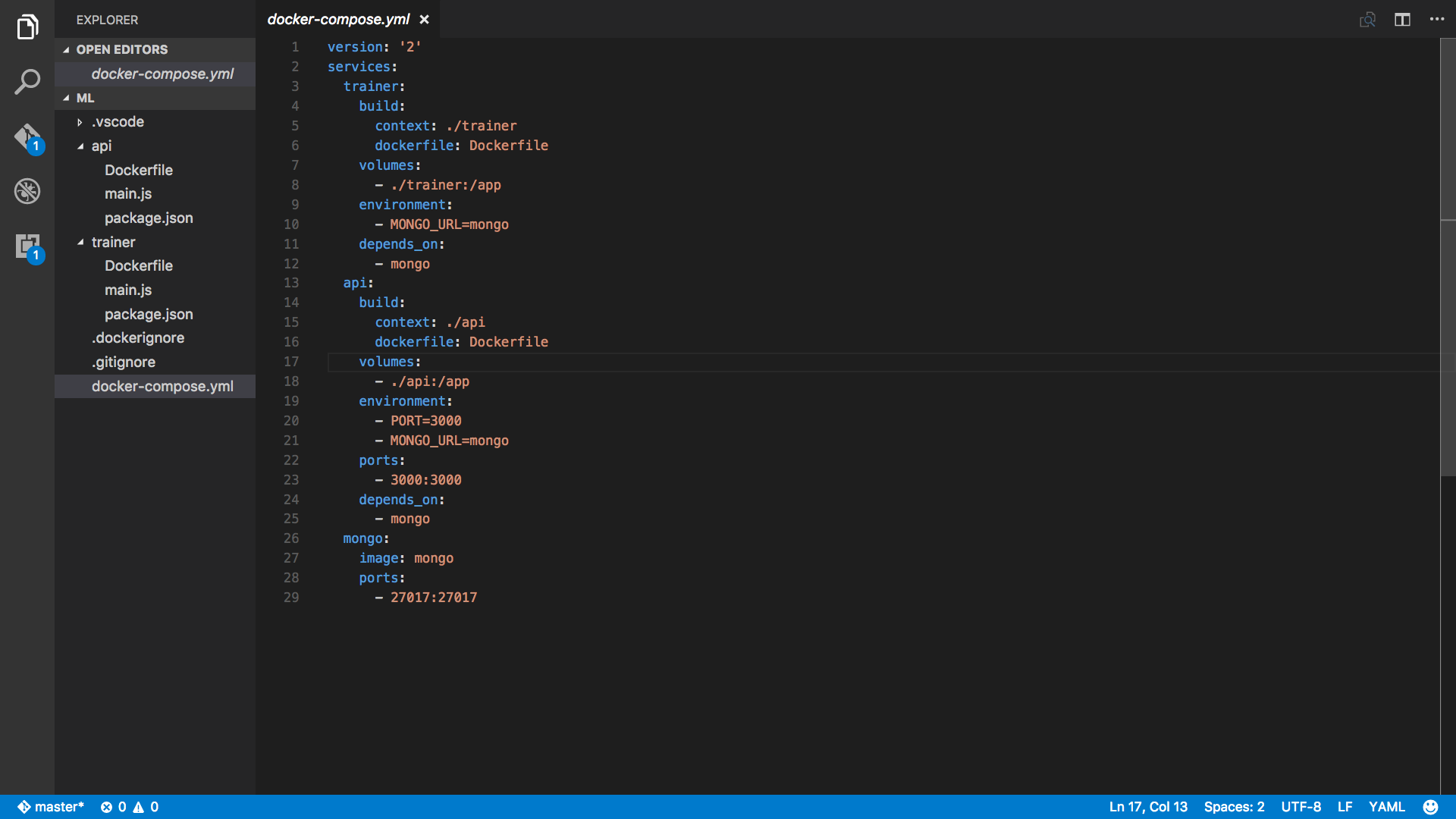Open main.js under api folder
1456x819 pixels.
click(128, 194)
